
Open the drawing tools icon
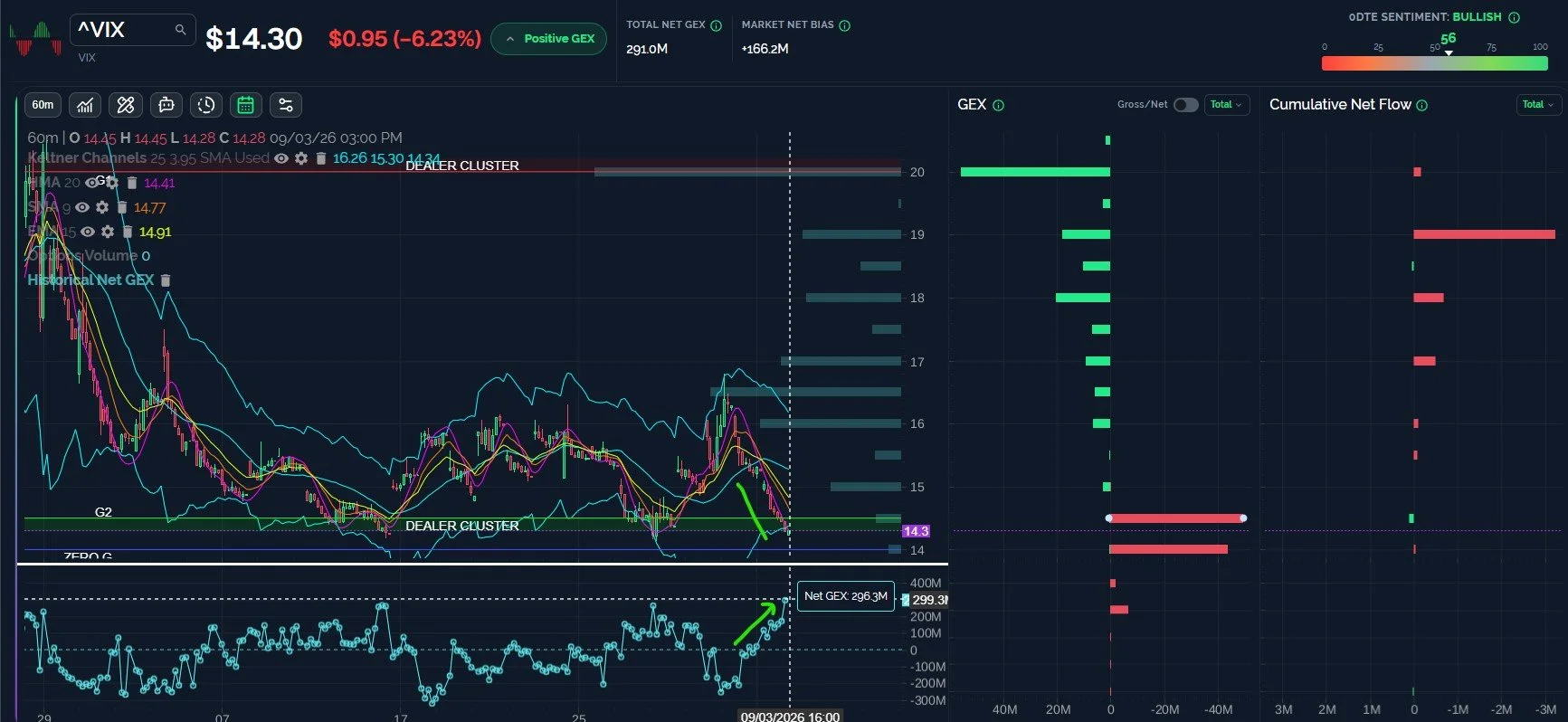pyautogui.click(x=126, y=105)
